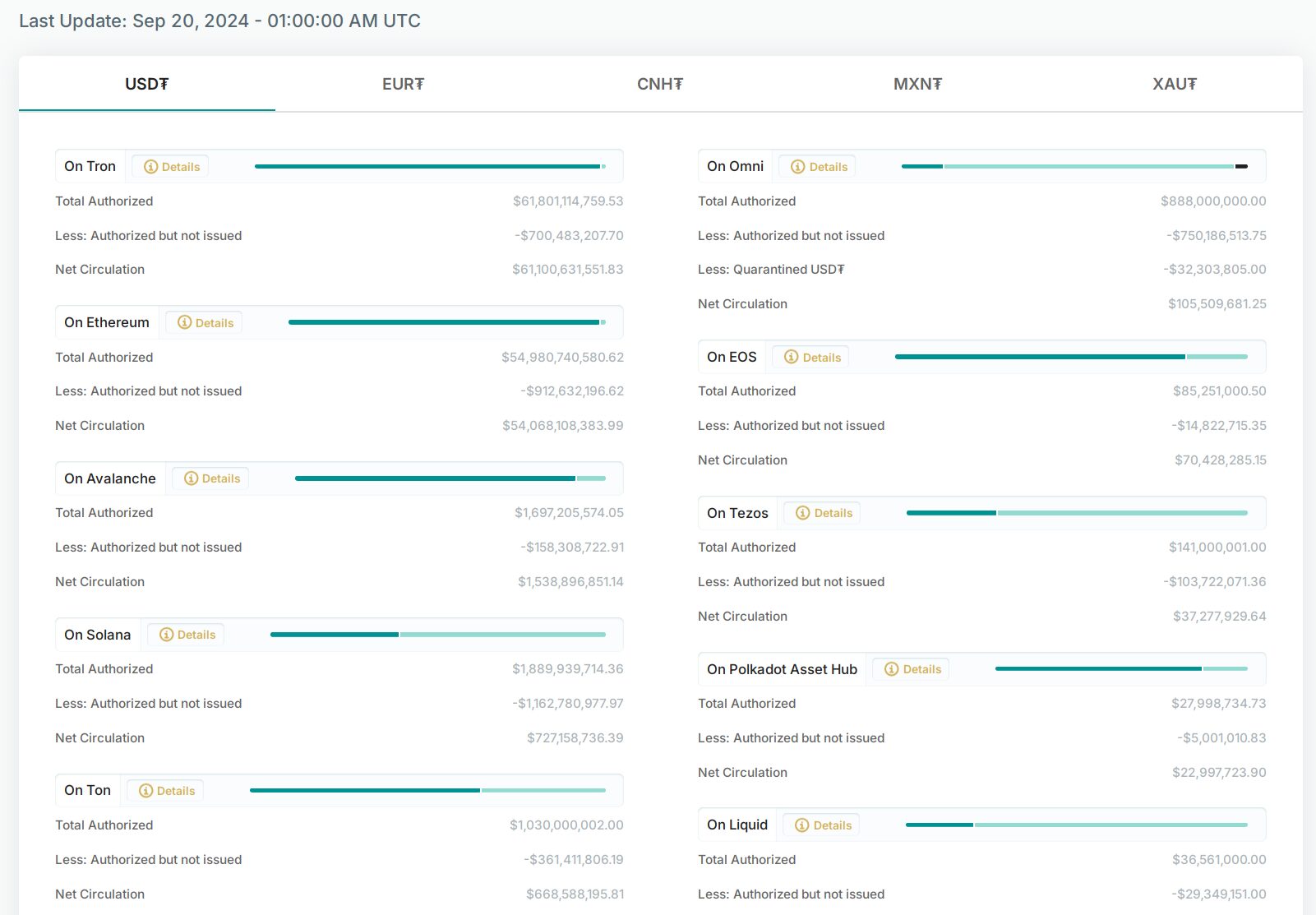Select the XAU₮ tab
The width and height of the screenshot is (1316, 915).
coord(1174,84)
